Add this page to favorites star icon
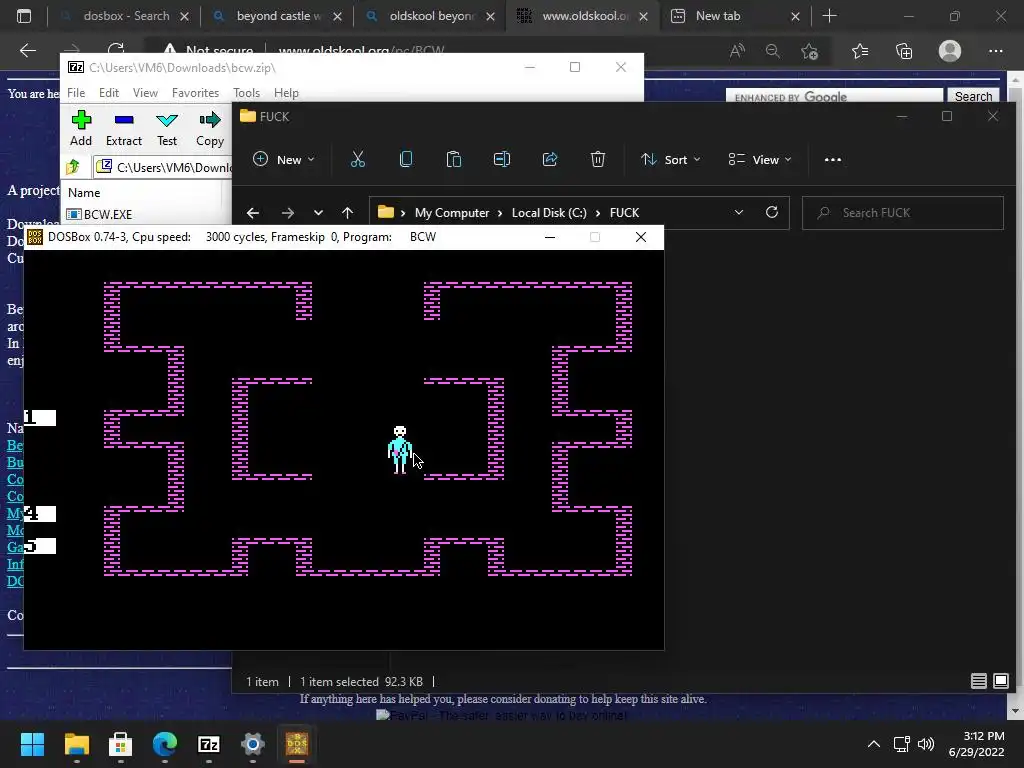The height and width of the screenshot is (768, 1024). (x=810, y=51)
